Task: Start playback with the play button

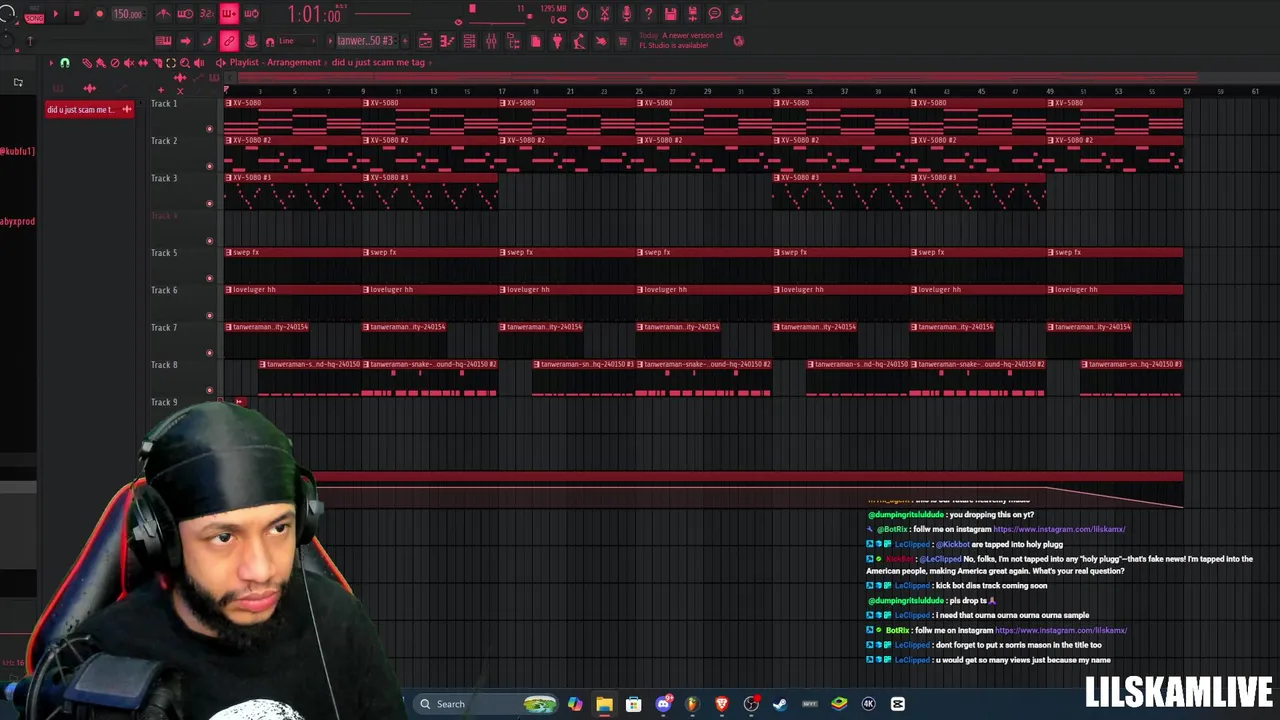Action: (56, 14)
